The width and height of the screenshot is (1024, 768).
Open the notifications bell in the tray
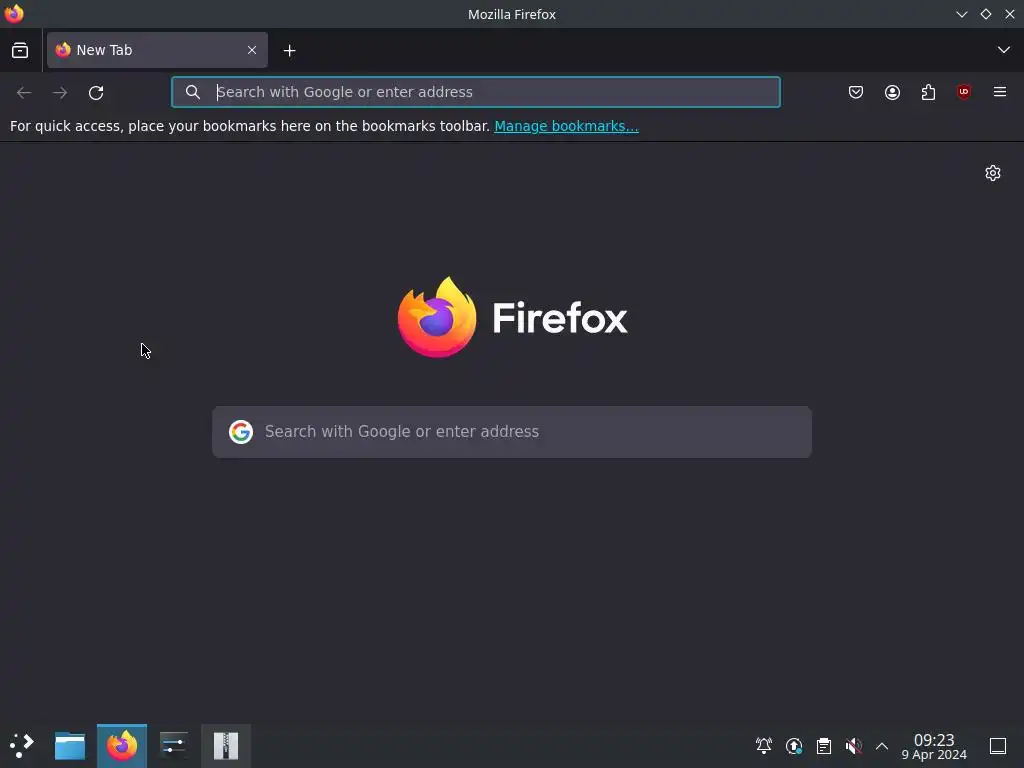[x=764, y=746]
